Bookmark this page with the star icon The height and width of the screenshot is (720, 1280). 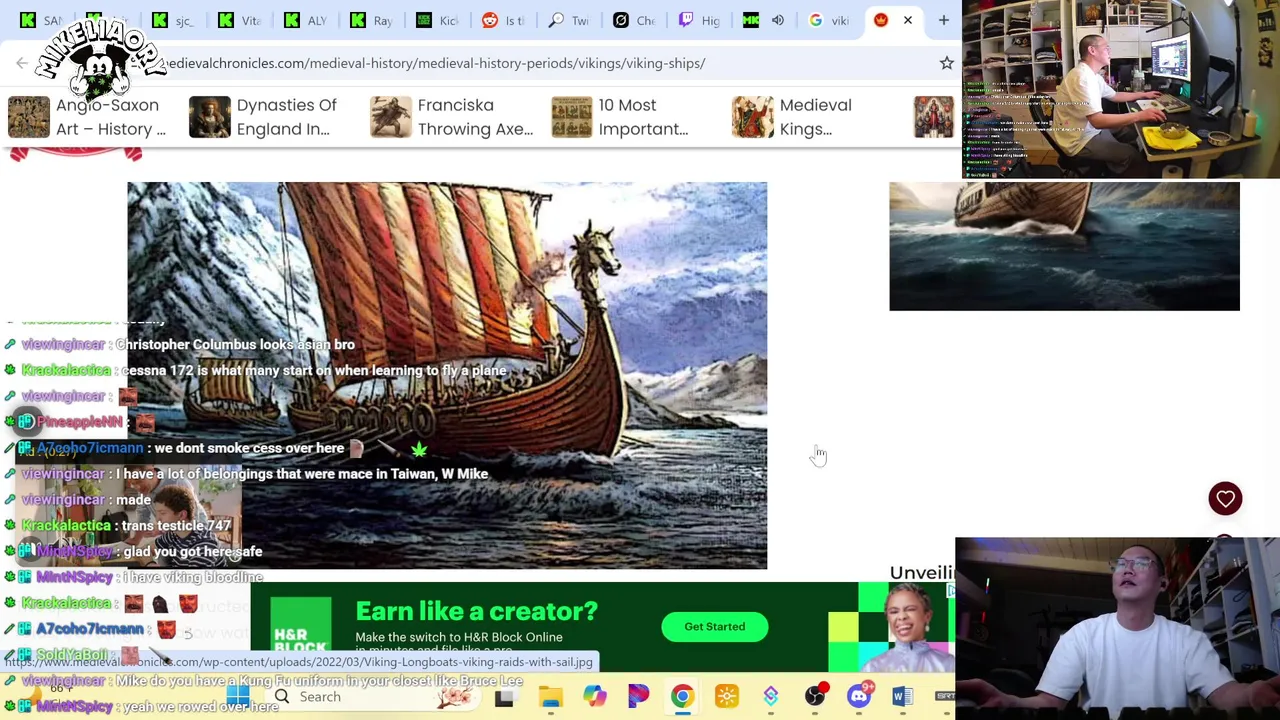946,63
